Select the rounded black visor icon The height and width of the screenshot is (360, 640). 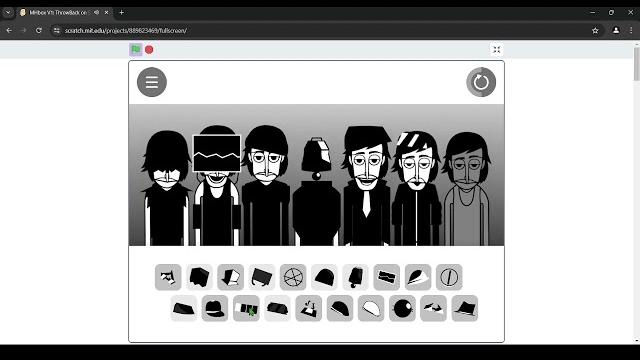click(277, 308)
